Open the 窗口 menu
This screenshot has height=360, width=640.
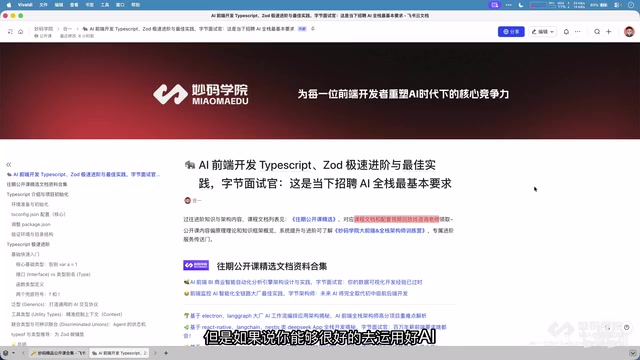[120, 5]
